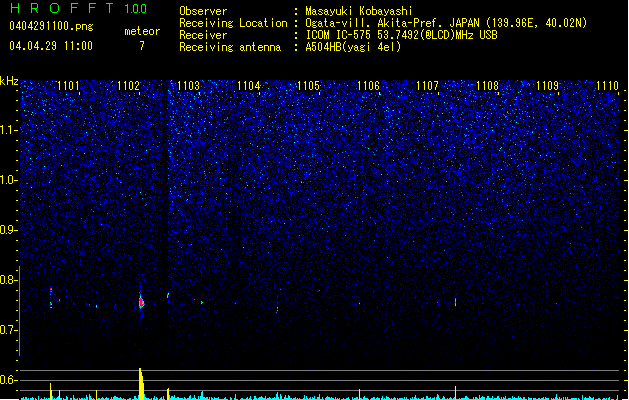Click the Ogata-vill. Akita-Pref. JAPAN location text
Viewport: 629px width, 400px height.
point(446,23)
